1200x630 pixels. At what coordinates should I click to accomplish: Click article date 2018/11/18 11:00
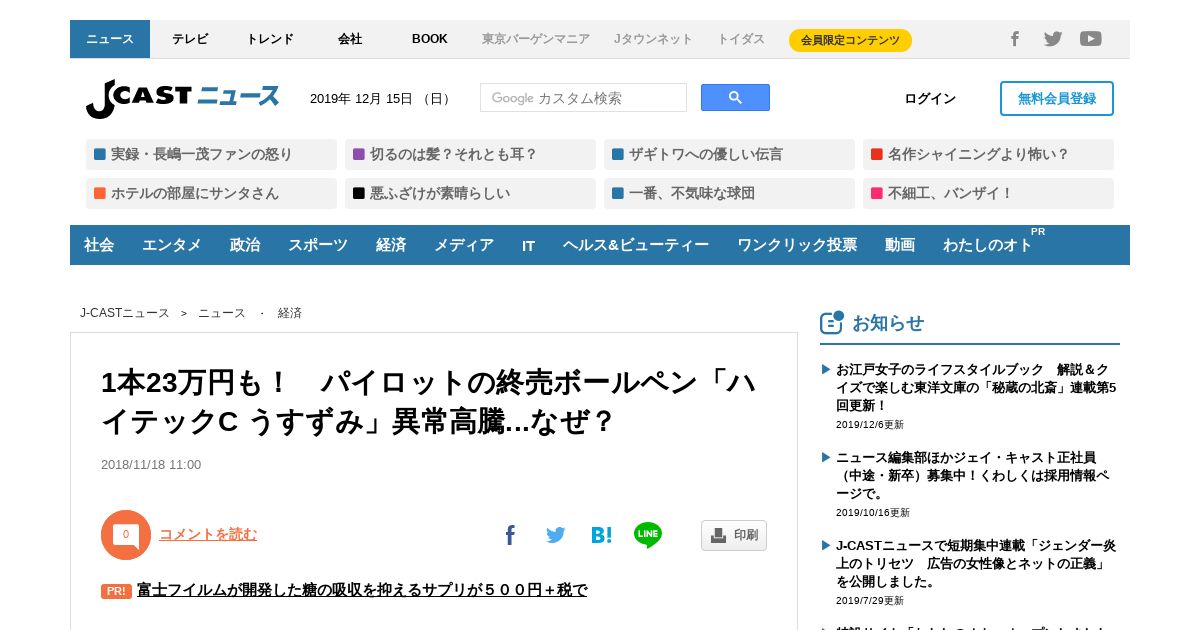point(151,464)
